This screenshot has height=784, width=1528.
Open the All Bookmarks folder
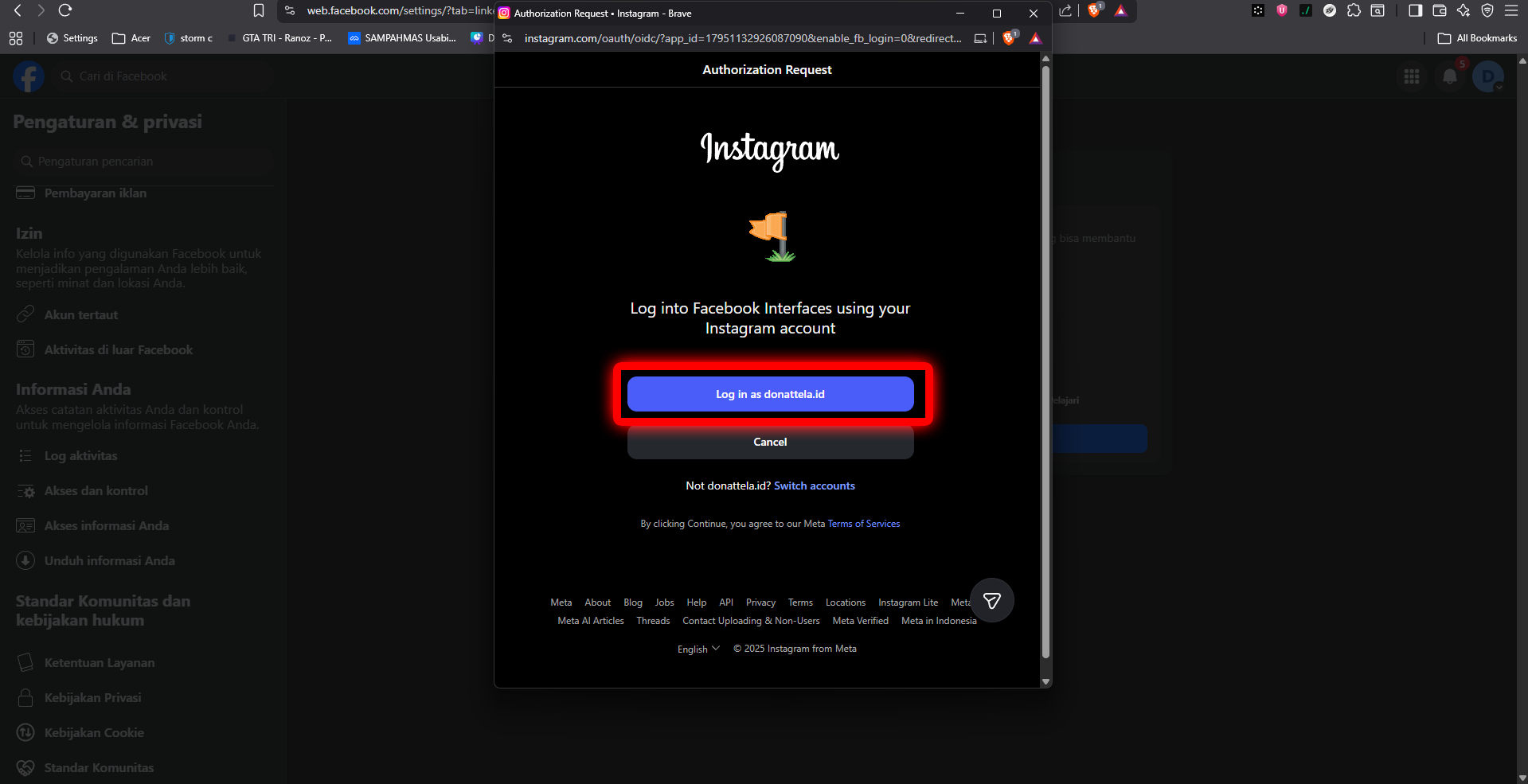1477,38
